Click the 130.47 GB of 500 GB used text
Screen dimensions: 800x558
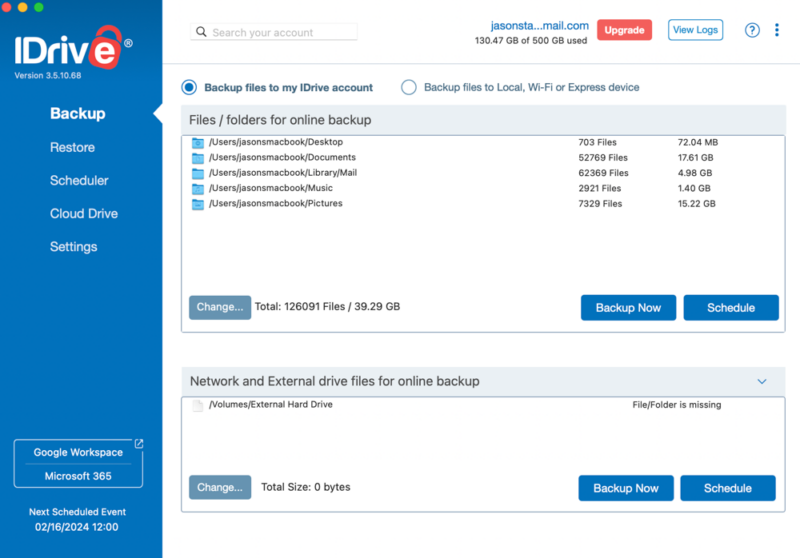[531, 41]
